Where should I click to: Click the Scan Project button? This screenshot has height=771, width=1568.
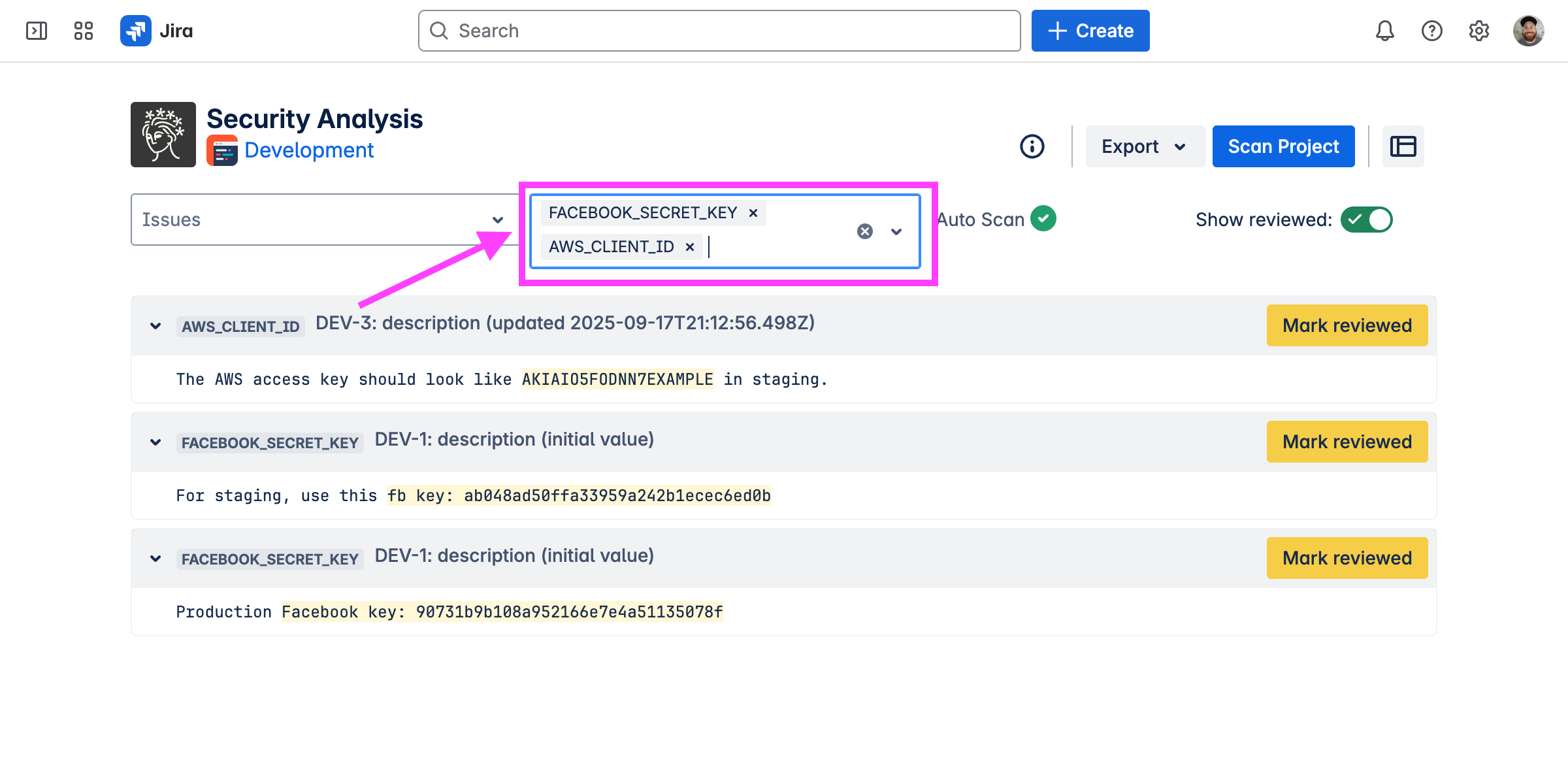click(1283, 146)
